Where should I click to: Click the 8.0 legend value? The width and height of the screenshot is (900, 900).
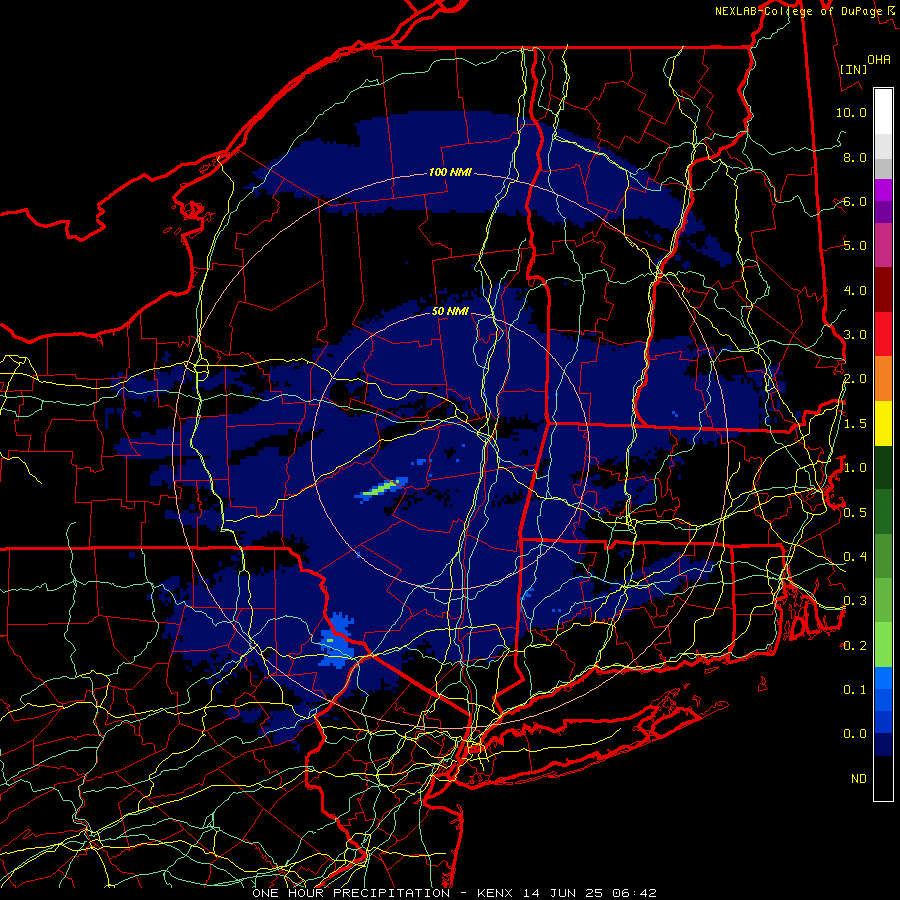(855, 157)
